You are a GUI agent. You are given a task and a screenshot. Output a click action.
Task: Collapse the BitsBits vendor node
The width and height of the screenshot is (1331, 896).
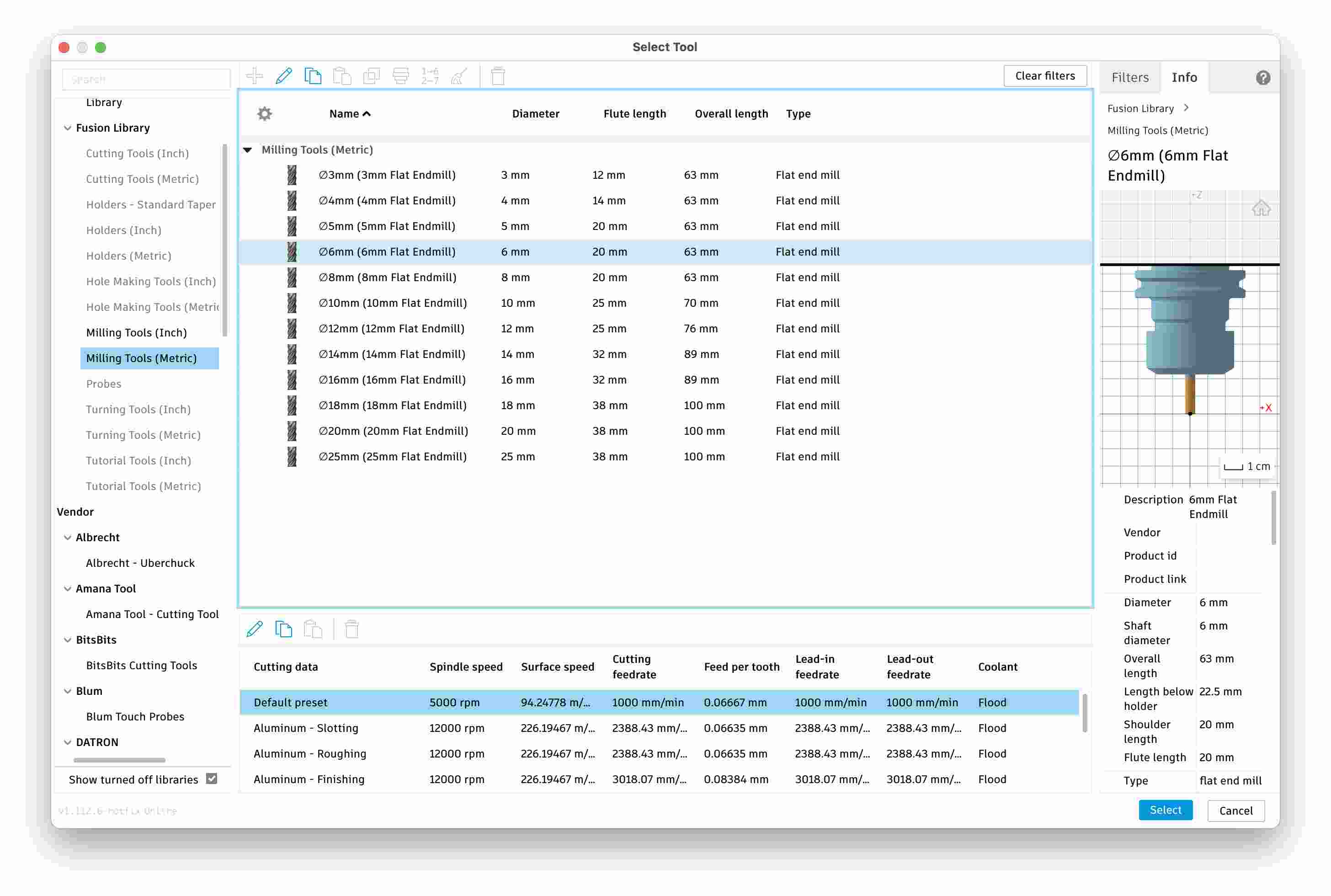(x=67, y=640)
